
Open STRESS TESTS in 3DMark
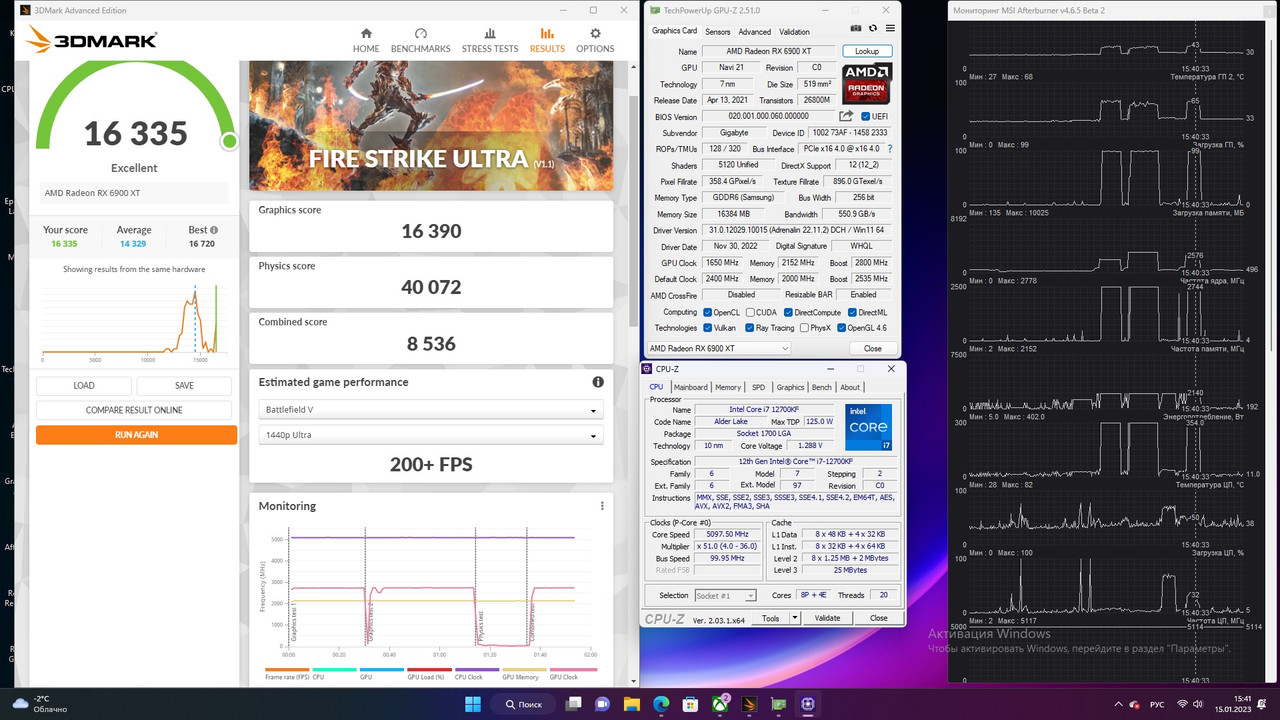[490, 40]
